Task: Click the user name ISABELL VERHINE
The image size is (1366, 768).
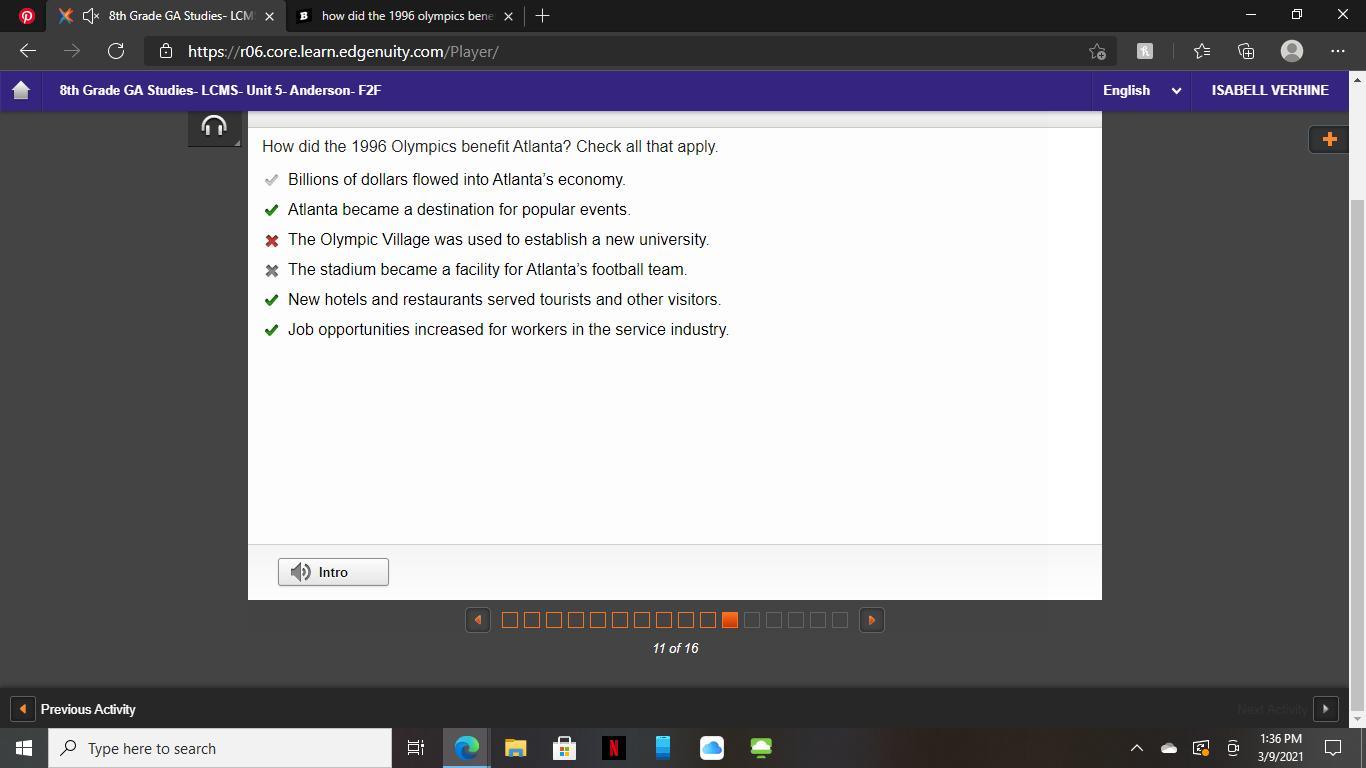Action: [x=1270, y=90]
